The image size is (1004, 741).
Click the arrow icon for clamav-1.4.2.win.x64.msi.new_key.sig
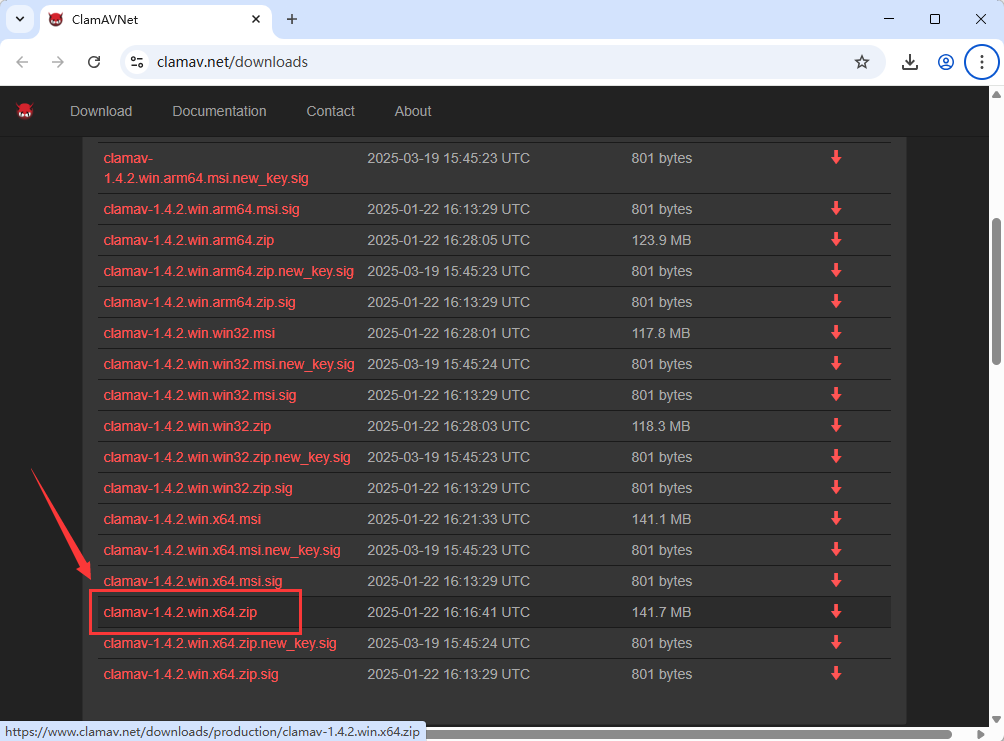tap(836, 550)
